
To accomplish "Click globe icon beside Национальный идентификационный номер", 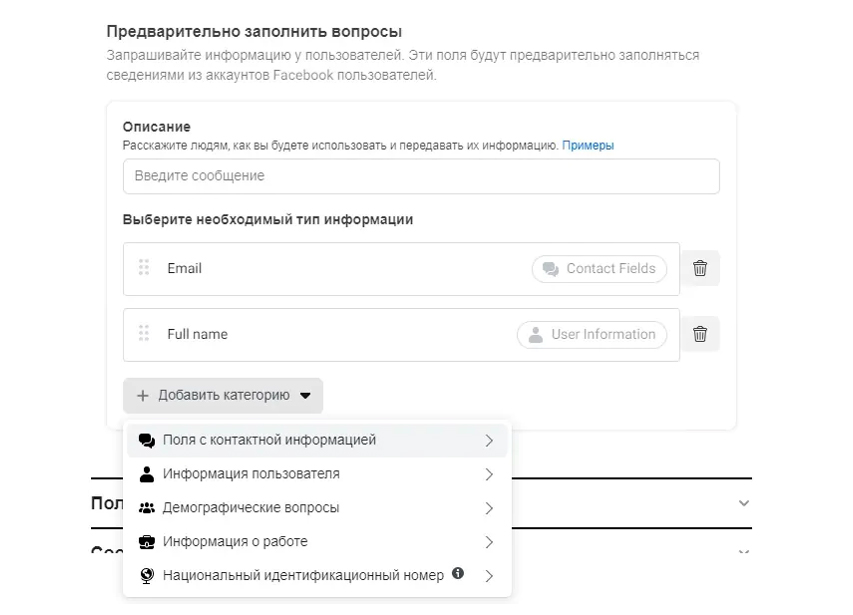I will [147, 576].
